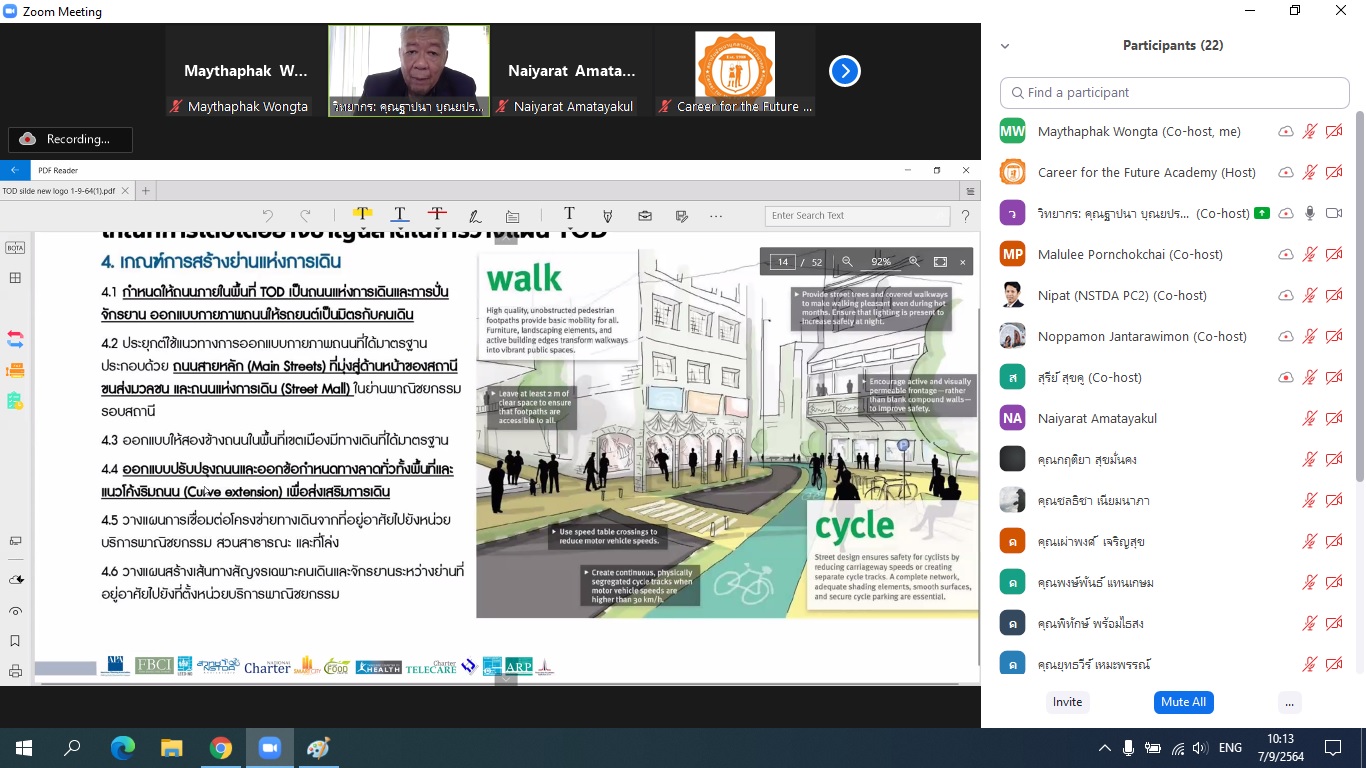This screenshot has width=1366, height=768.
Task: Toggle microphone for Maythaphak Wongta in participants list
Action: pyautogui.click(x=1310, y=132)
